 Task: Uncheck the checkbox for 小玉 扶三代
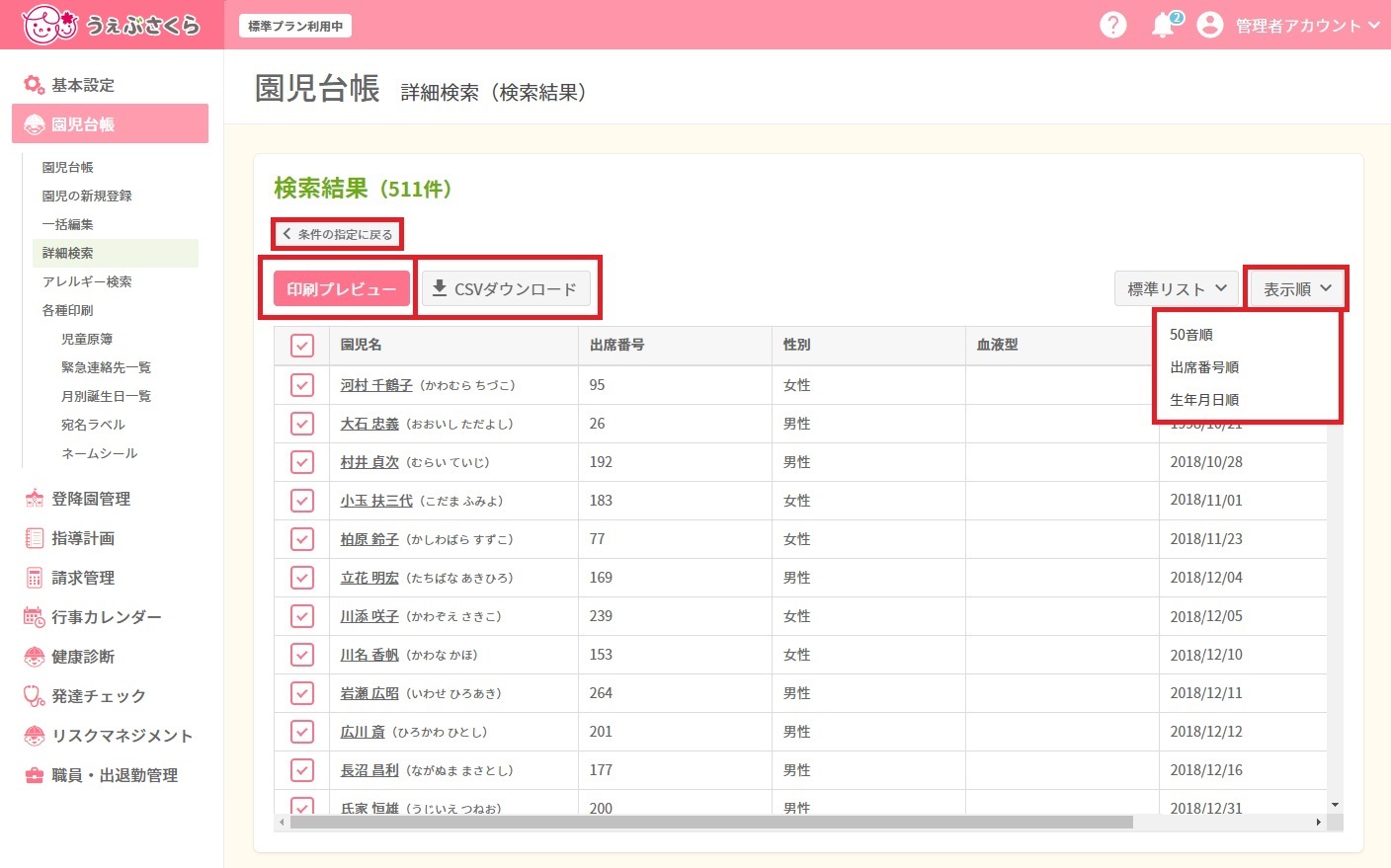(302, 501)
